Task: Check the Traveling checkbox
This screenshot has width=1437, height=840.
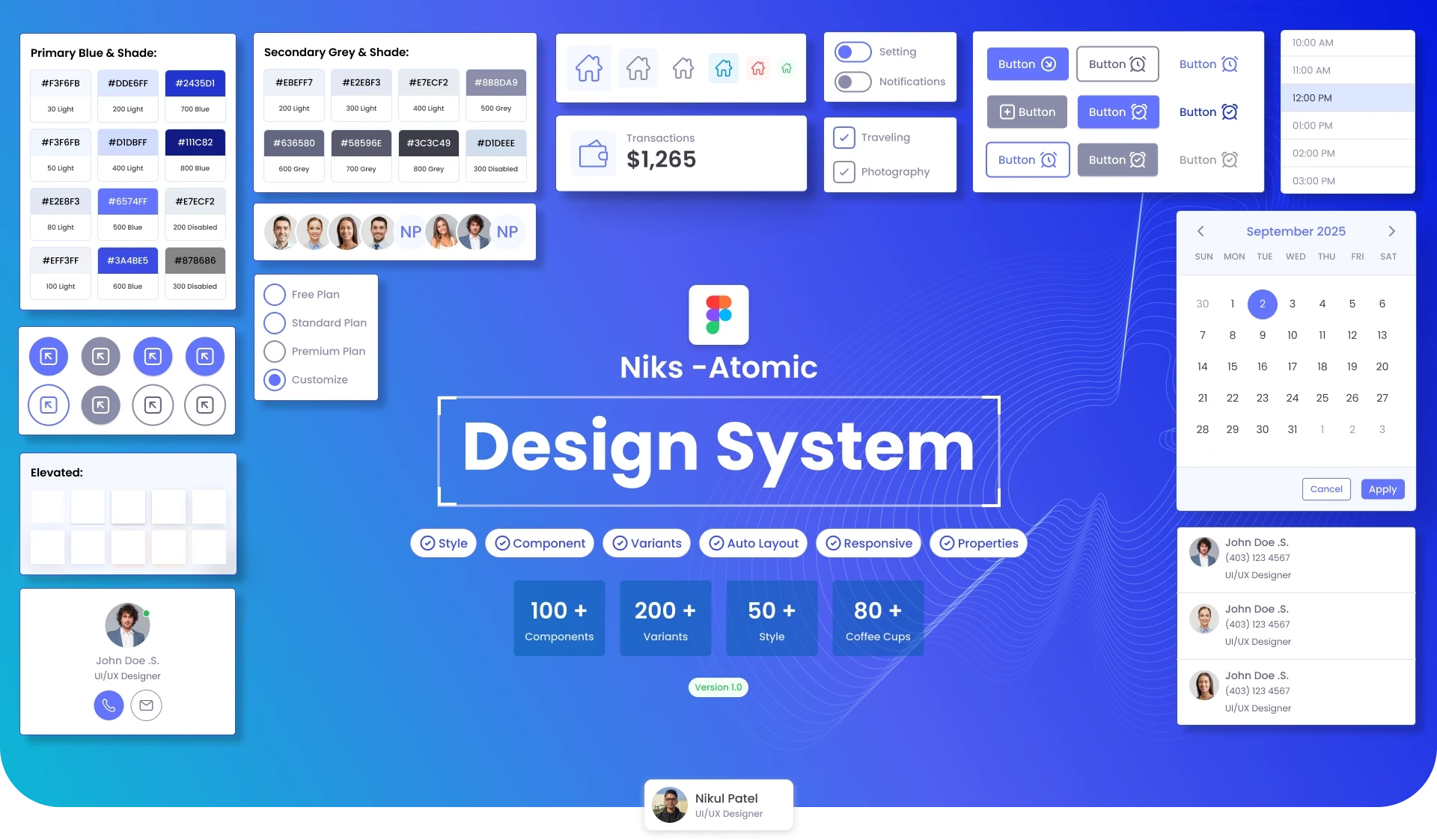Action: pos(844,138)
